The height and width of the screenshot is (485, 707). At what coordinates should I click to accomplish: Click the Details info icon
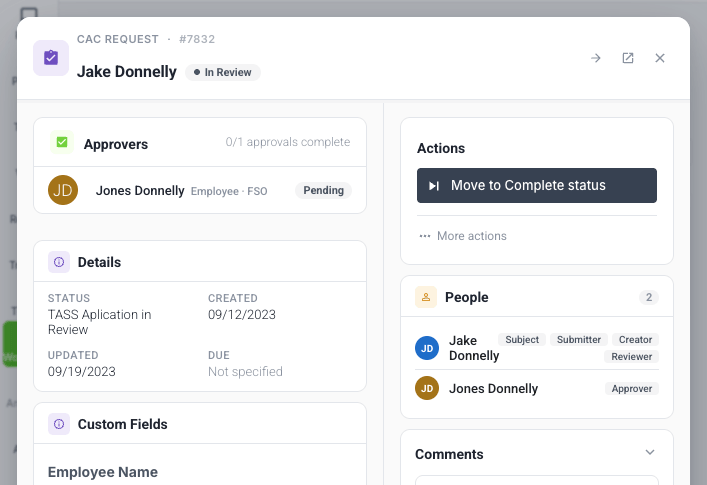pyautogui.click(x=59, y=262)
